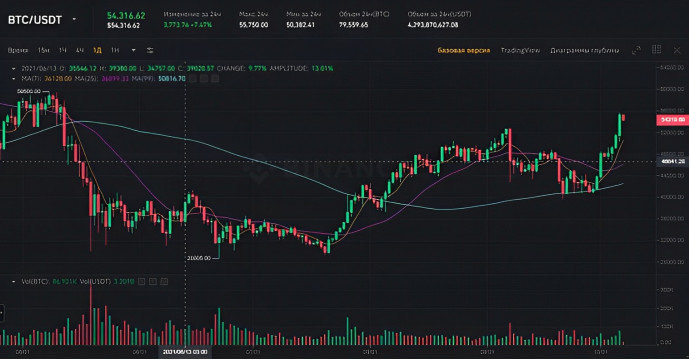Click the MA(25) value in legend
This screenshot has width=689, height=360.
(115, 79)
